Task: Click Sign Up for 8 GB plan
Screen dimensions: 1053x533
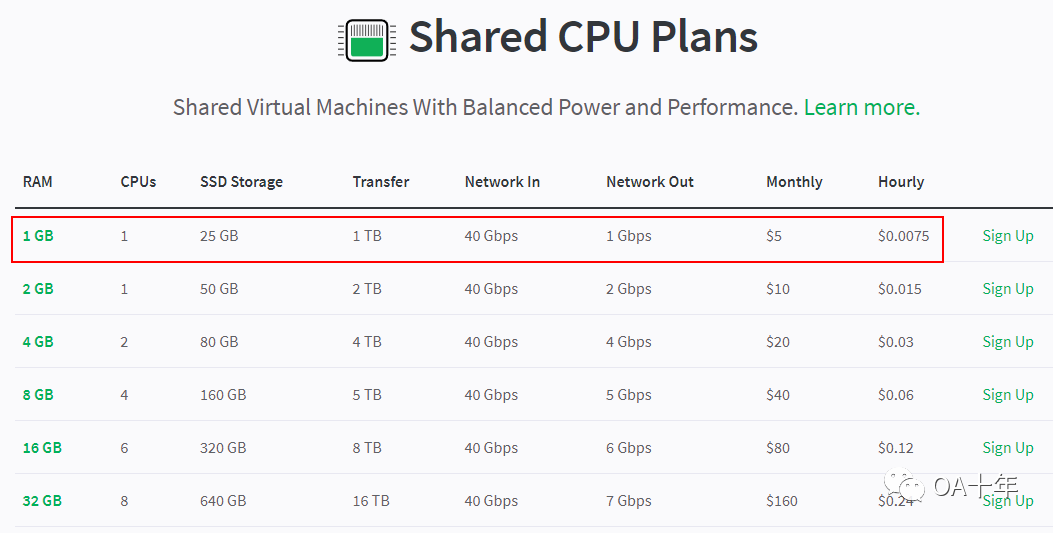Action: [x=1007, y=395]
